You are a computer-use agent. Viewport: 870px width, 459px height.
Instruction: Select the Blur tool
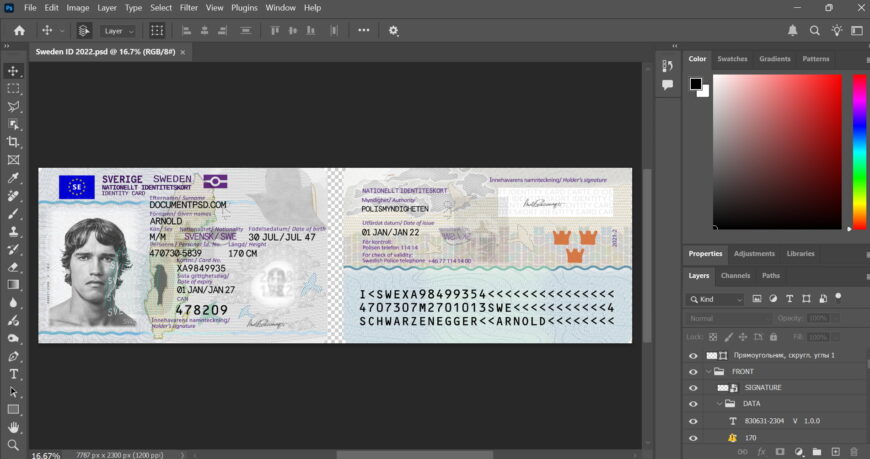coord(13,302)
